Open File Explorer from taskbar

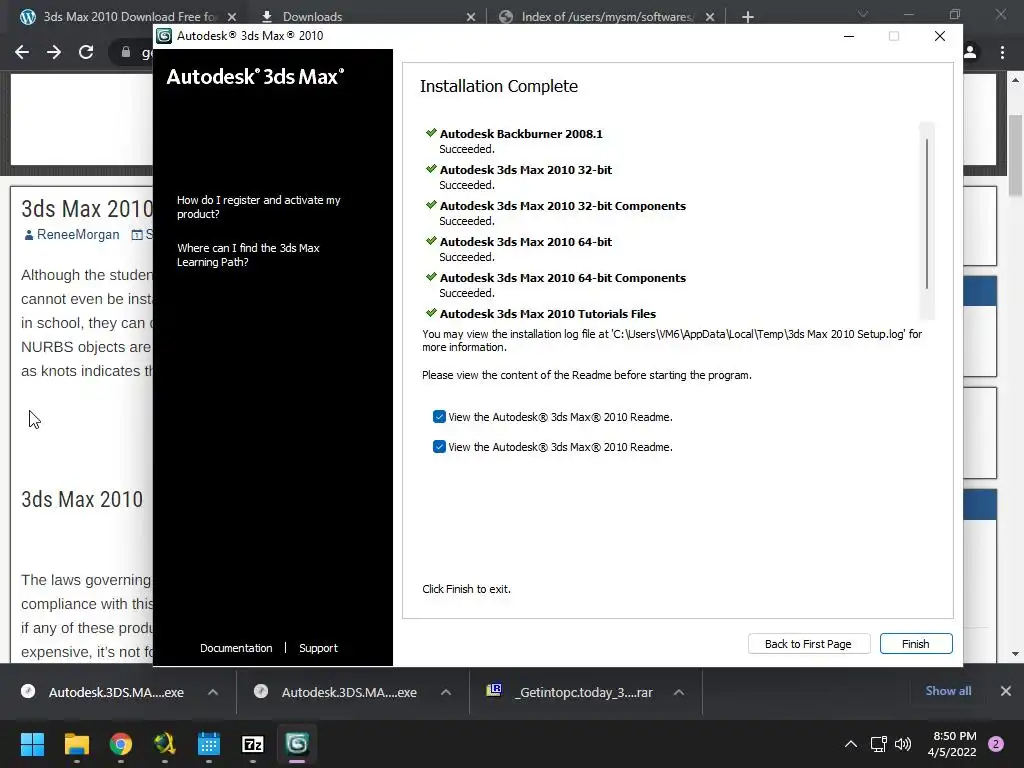[x=76, y=744]
